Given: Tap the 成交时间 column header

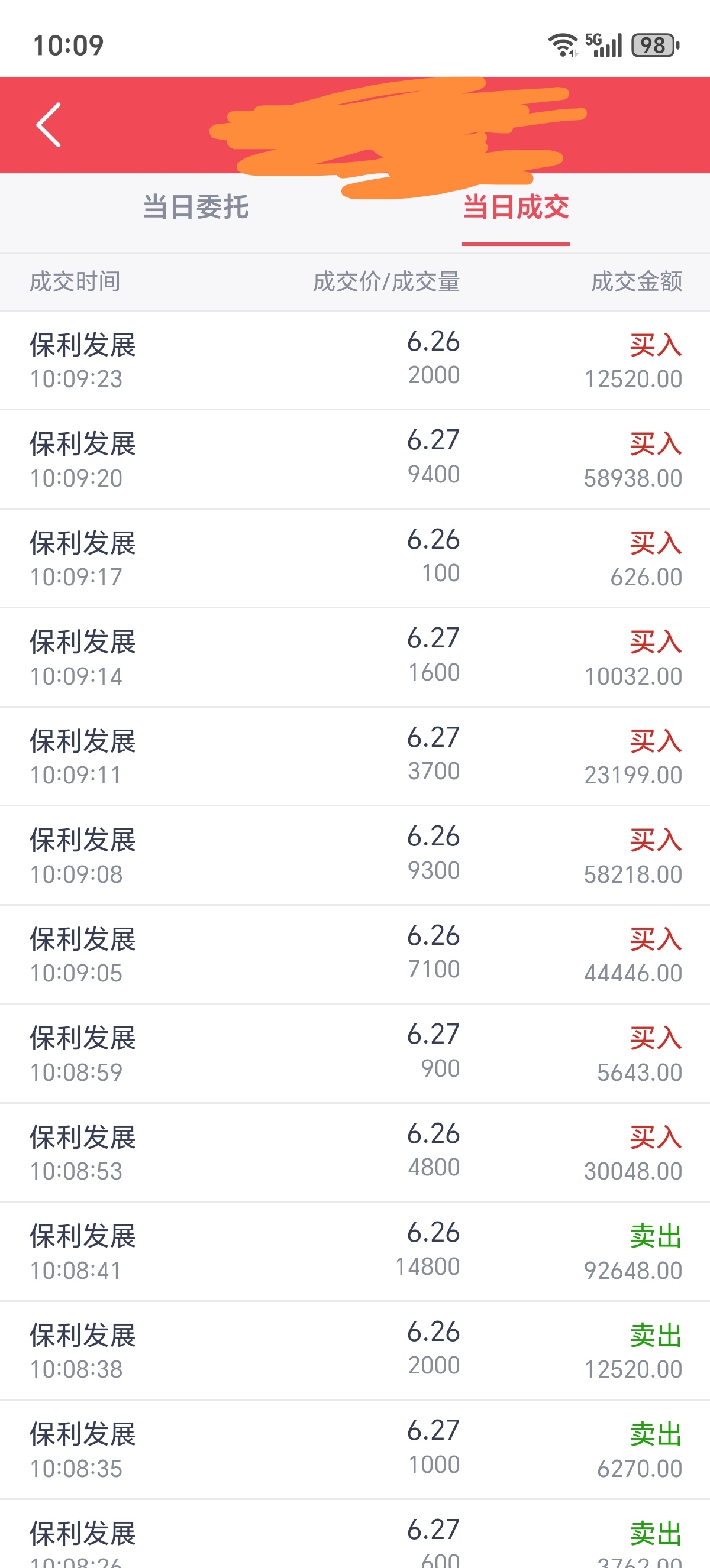Looking at the screenshot, I should tap(75, 282).
